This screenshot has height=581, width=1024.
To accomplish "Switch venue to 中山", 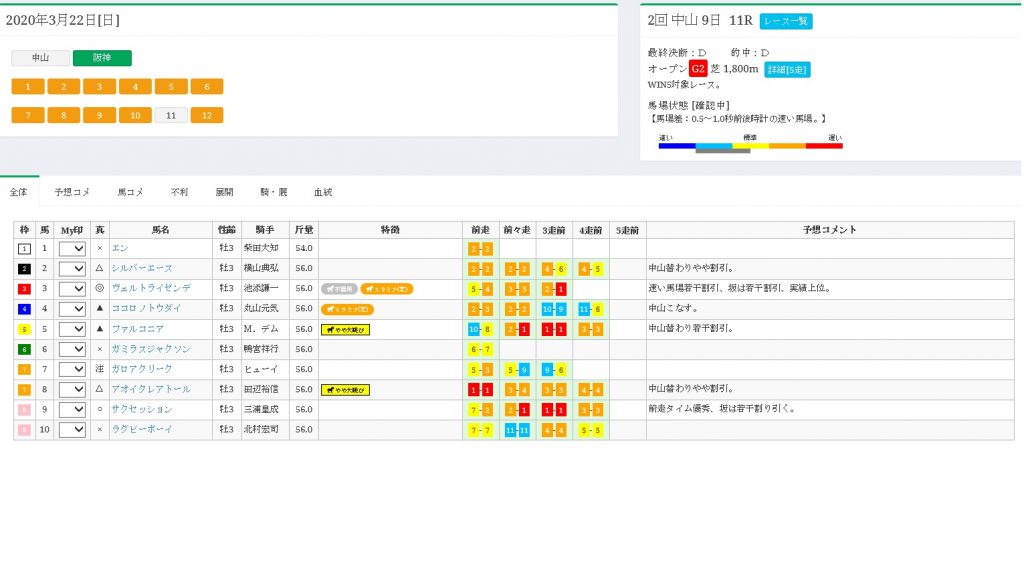I will tap(40, 58).
